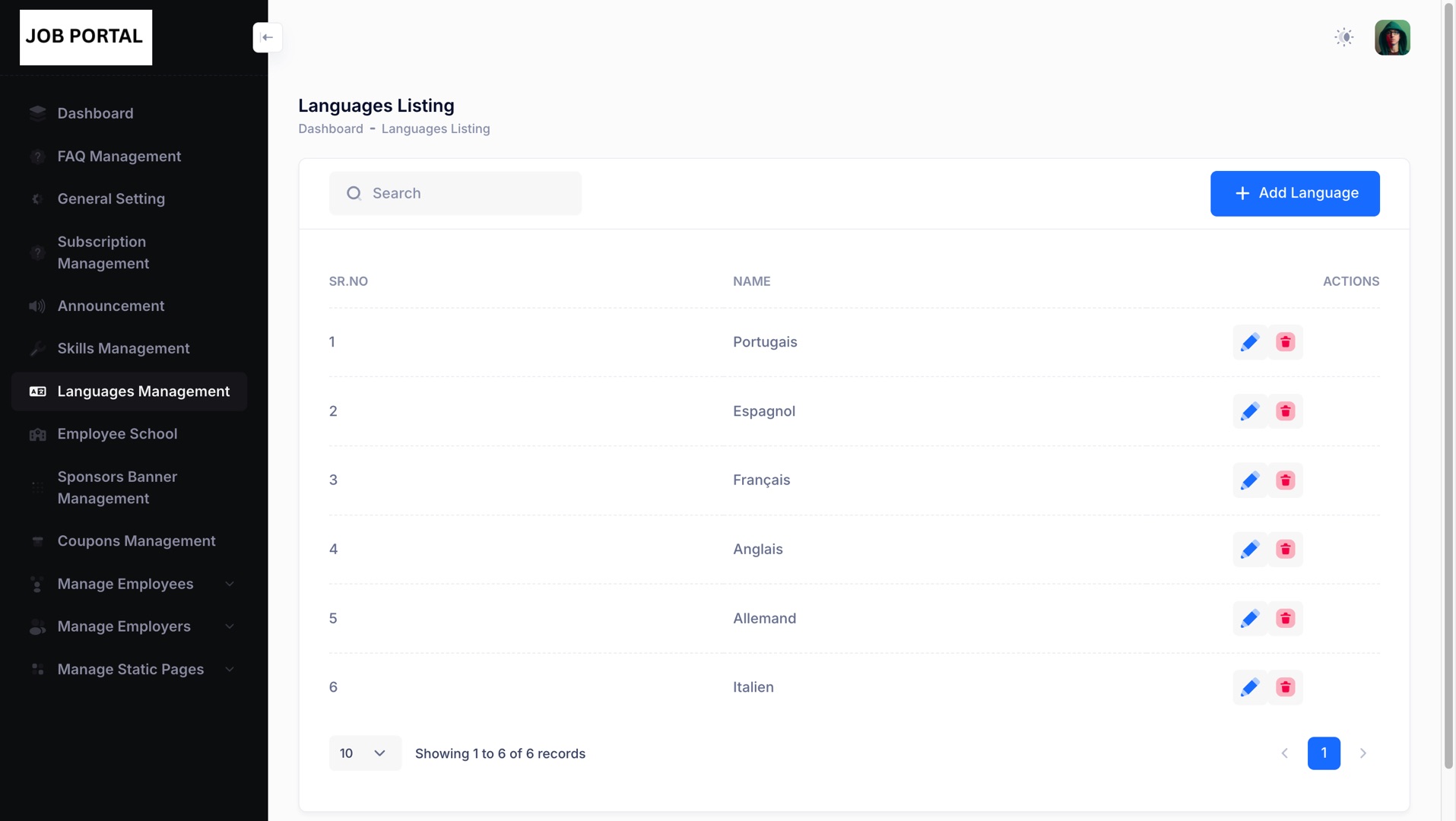
Task: Toggle the light/dark theme sun icon
Action: tap(1343, 37)
